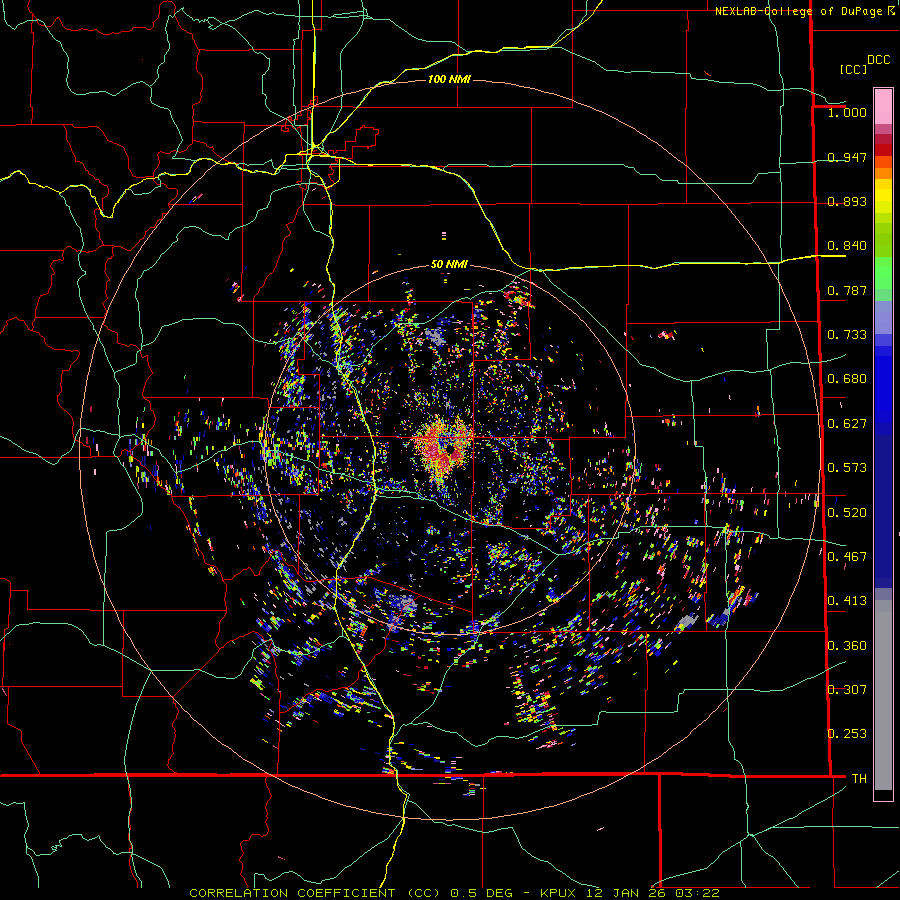Screen dimensions: 900x900
Task: Click the 0.520 scale value
Action: [x=847, y=513]
